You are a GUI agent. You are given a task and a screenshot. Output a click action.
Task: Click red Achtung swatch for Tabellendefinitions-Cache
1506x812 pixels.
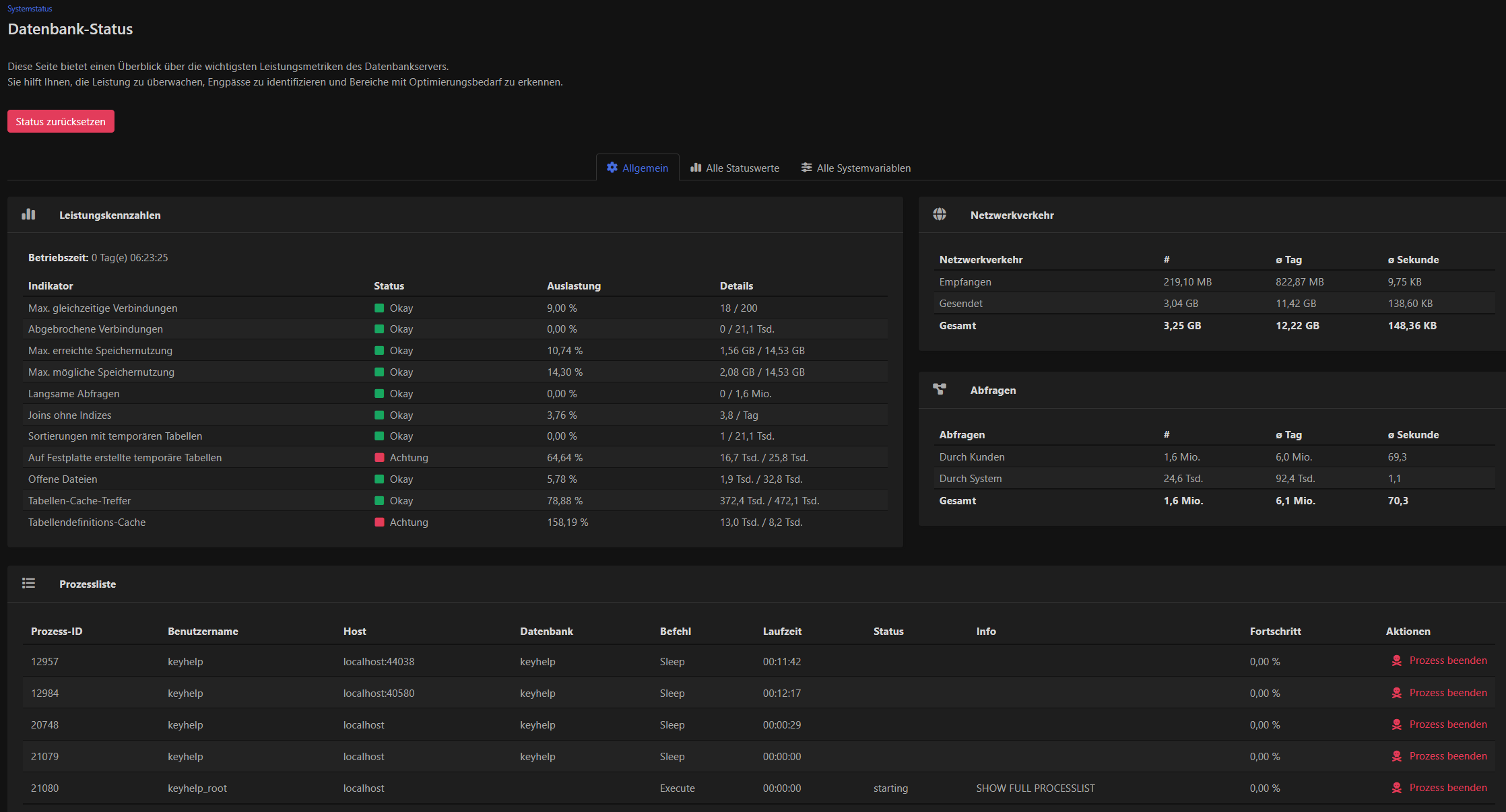click(379, 522)
